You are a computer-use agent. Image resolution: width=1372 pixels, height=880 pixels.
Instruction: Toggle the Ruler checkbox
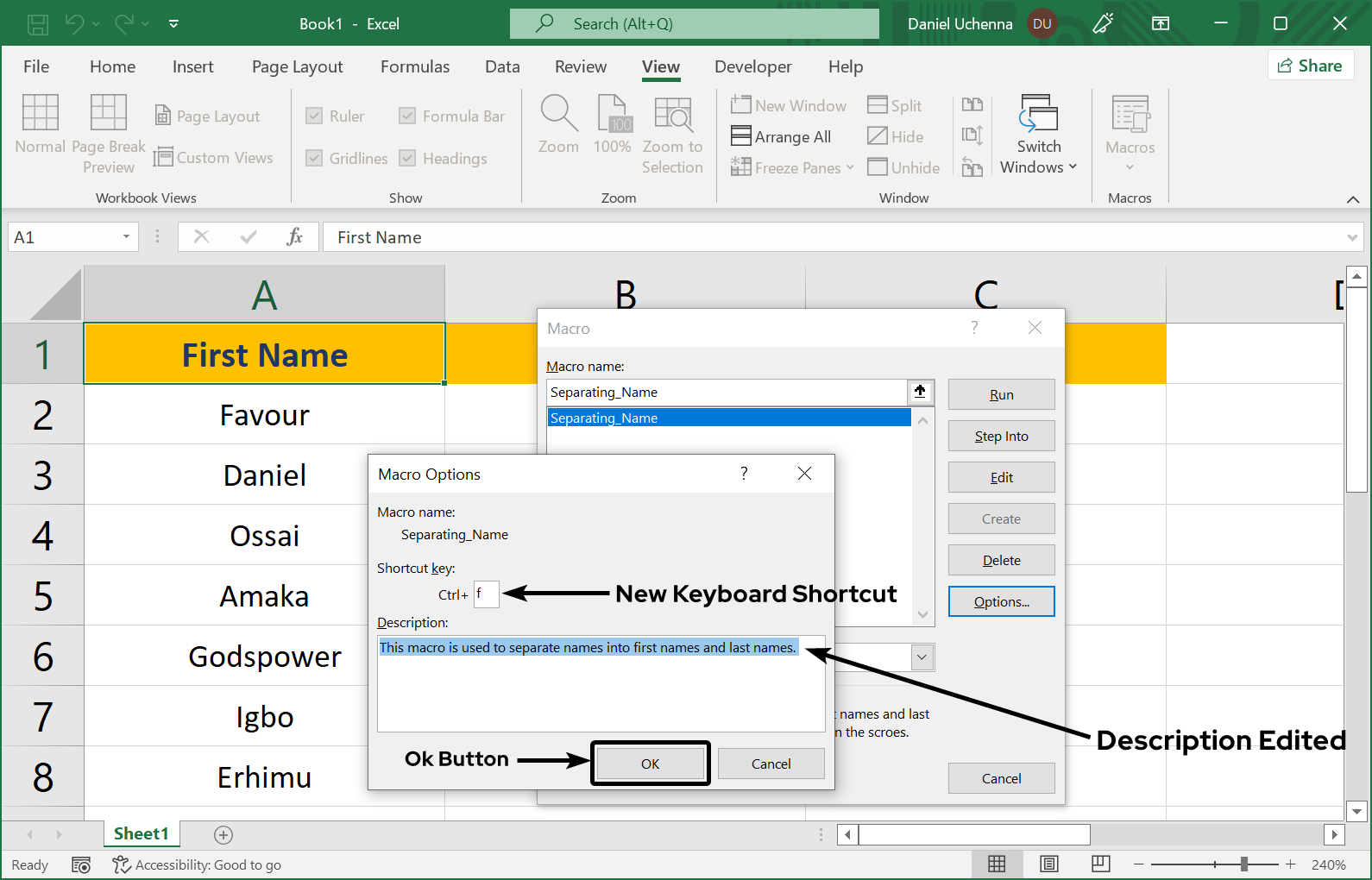pyautogui.click(x=315, y=116)
